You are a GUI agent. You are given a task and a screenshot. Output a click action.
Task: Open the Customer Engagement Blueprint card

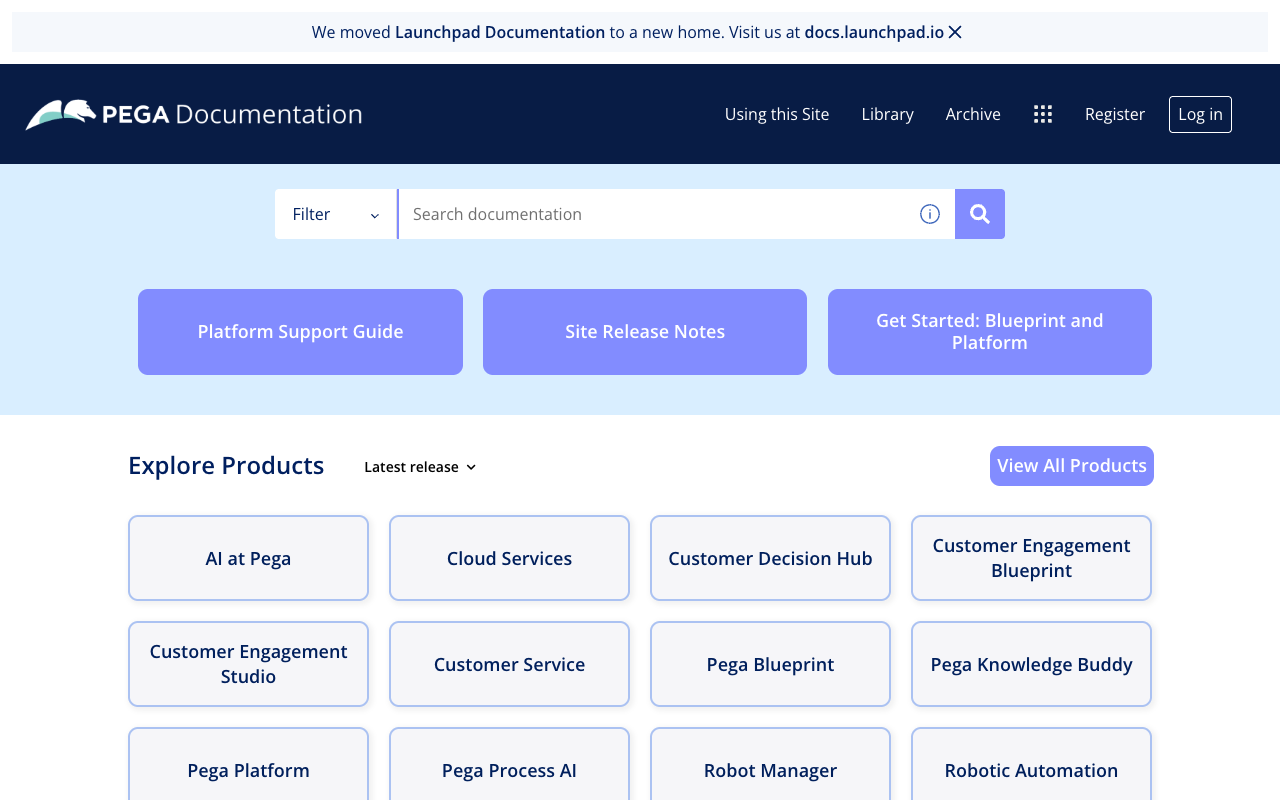[x=1031, y=558]
